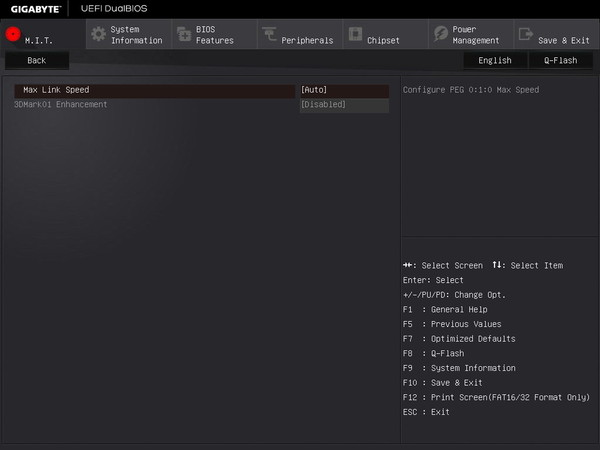The width and height of the screenshot is (600, 450).
Task: Click the red M.I.T. circle icon
Action: (x=13, y=34)
